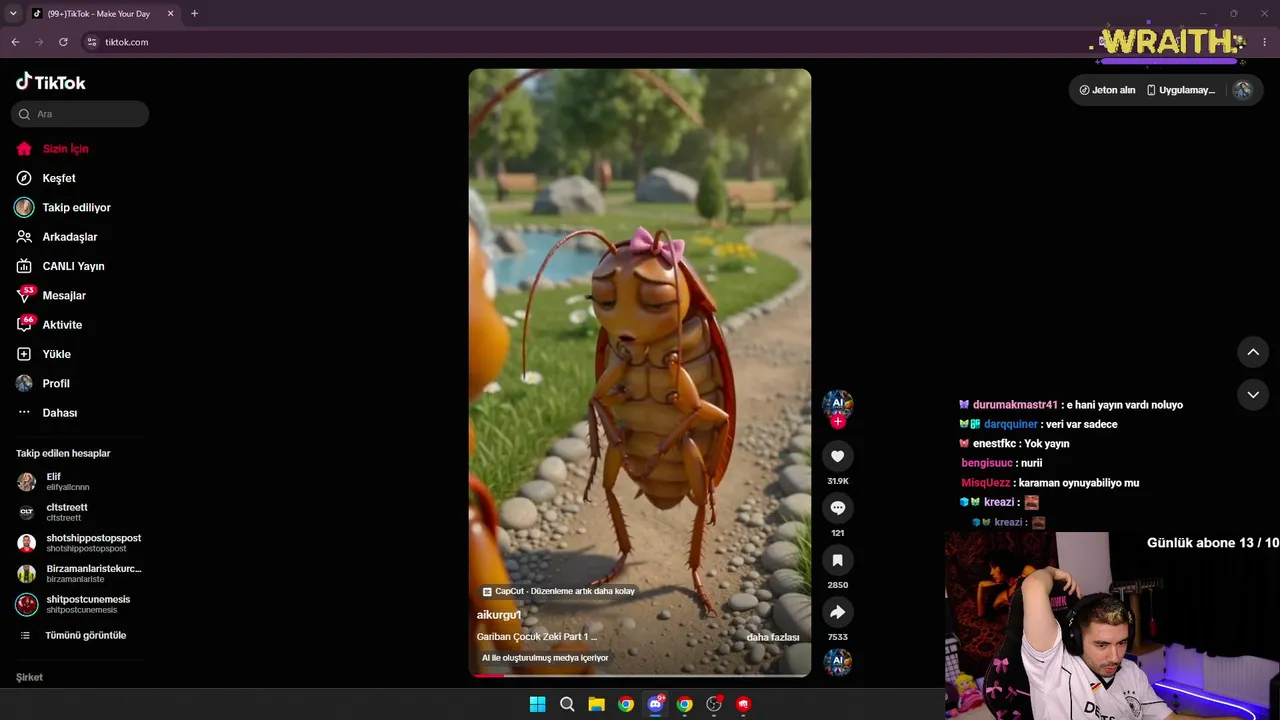Click the 121 comment count
The image size is (1280, 720).
838,533
